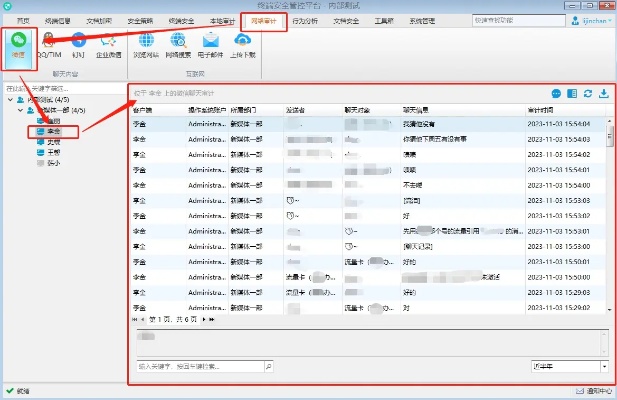Switch to the 安全策略 tab
The image size is (617, 400).
[140, 21]
